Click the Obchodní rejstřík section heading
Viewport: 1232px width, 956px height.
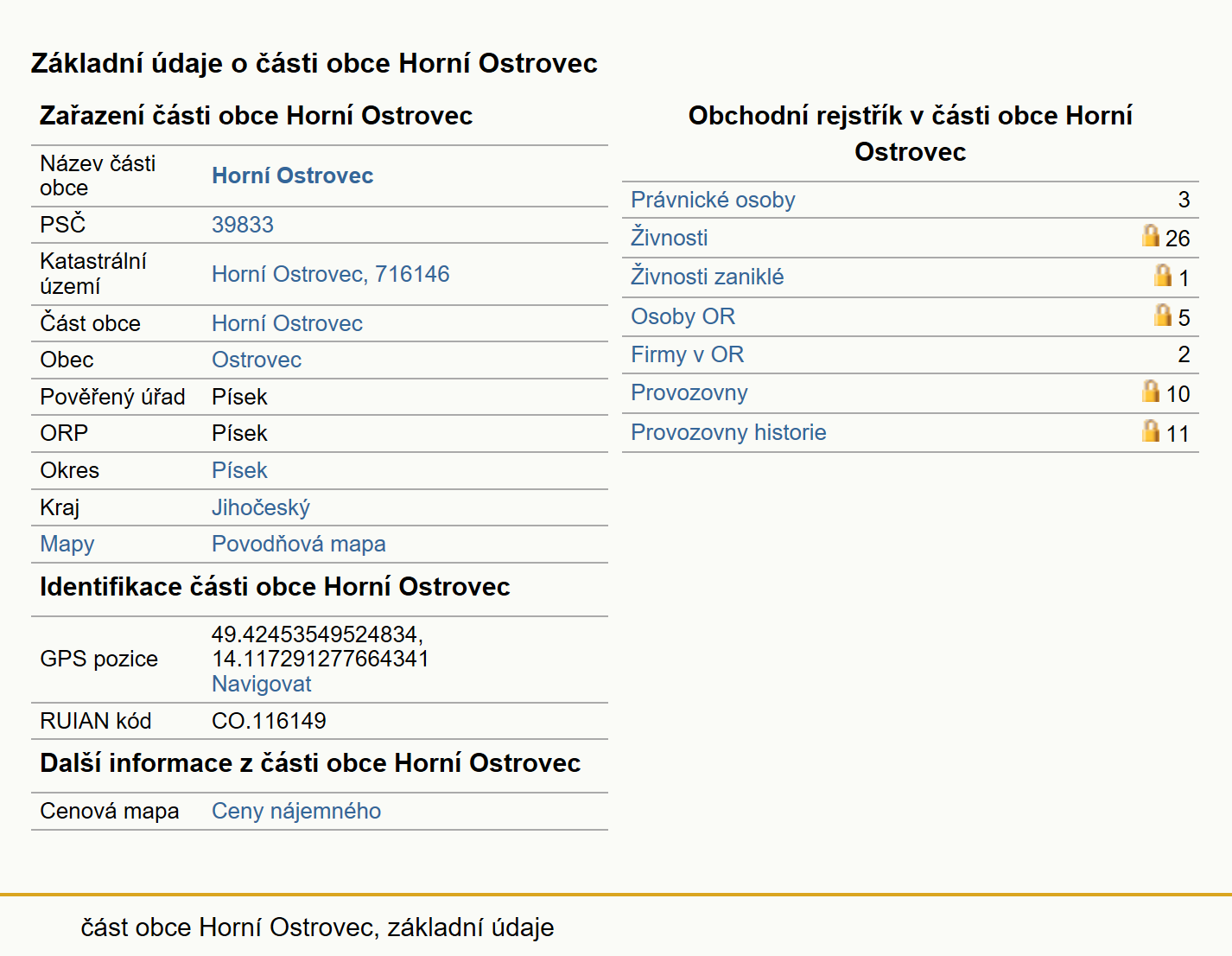[x=911, y=134]
